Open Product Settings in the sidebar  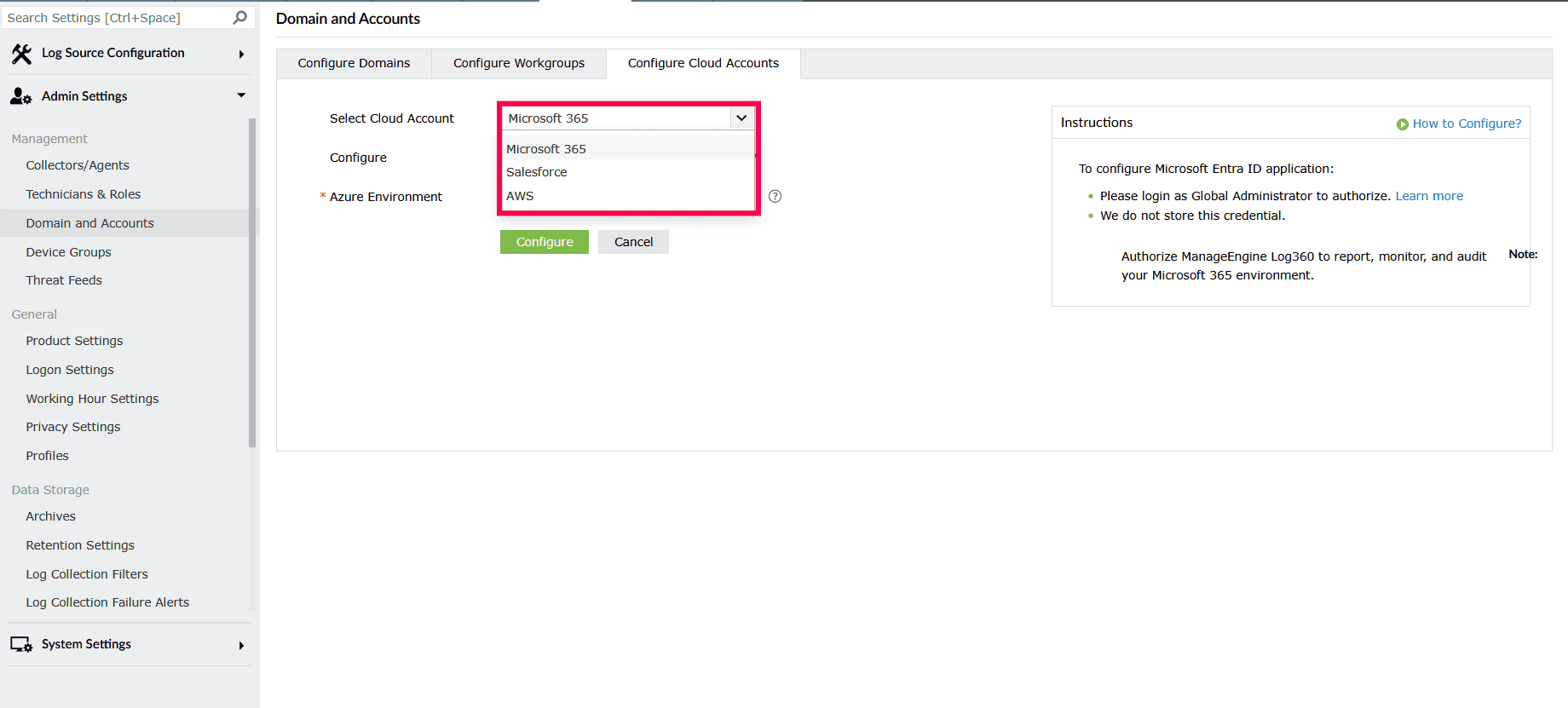(74, 341)
